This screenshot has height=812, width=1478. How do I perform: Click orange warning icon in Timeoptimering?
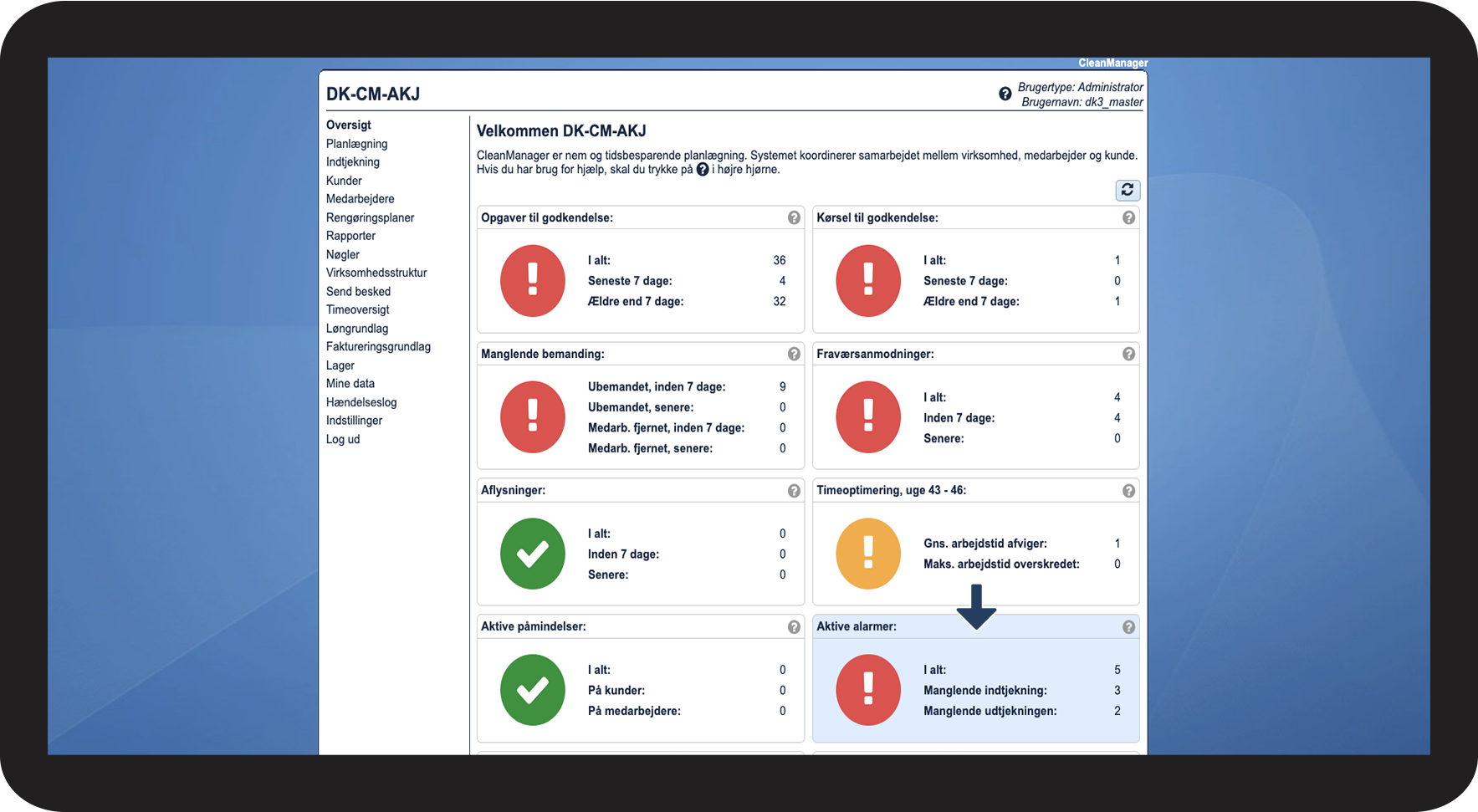868,554
